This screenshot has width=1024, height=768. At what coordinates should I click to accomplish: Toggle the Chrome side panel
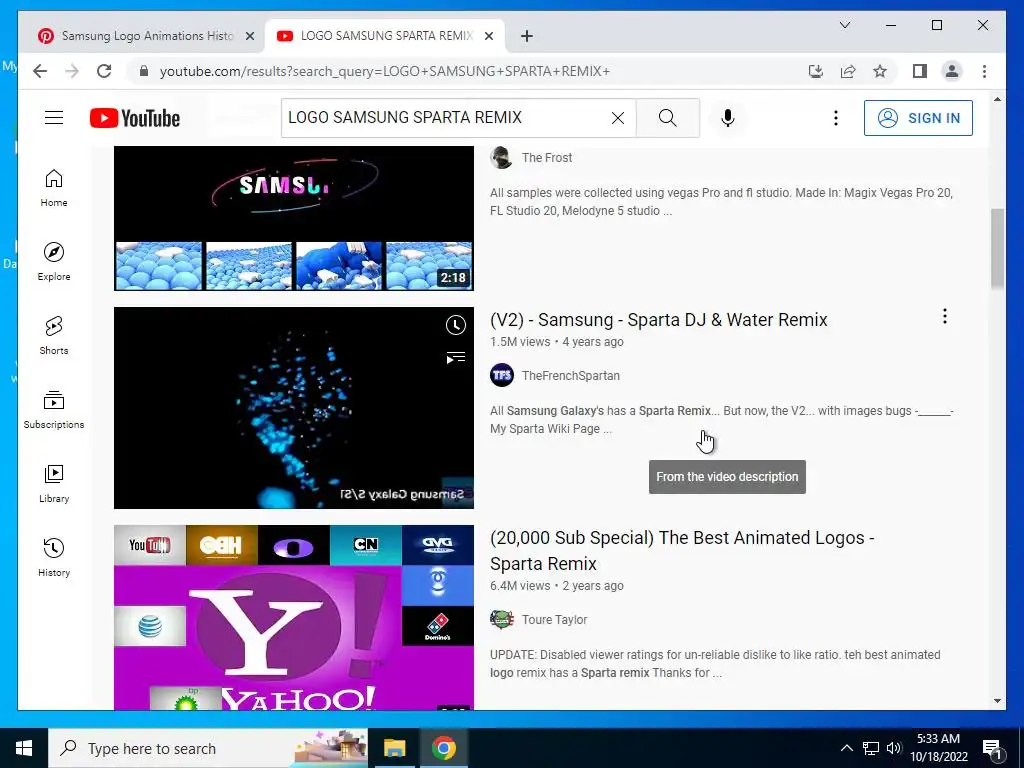[x=920, y=71]
